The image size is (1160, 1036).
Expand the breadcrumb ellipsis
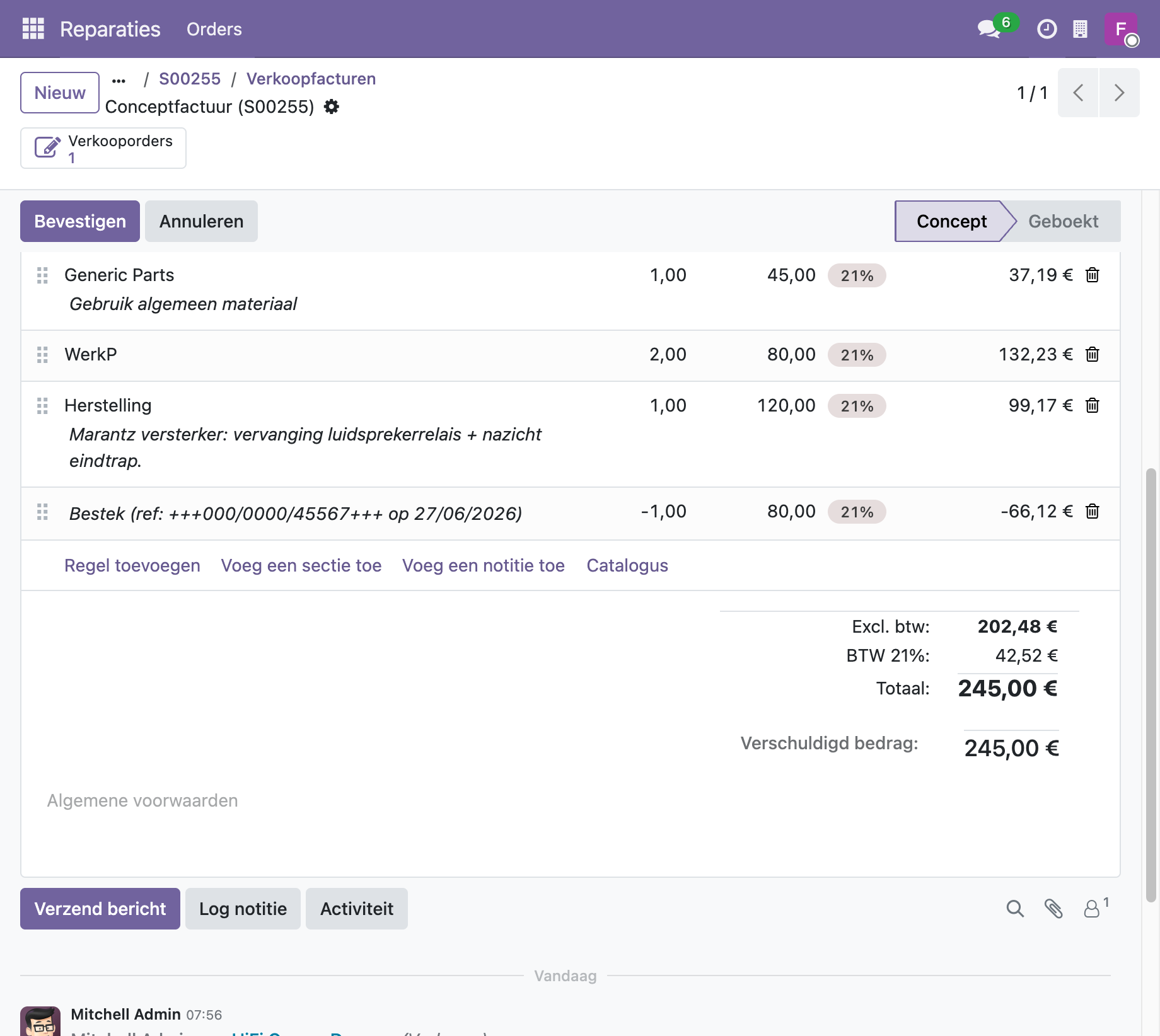coord(119,80)
